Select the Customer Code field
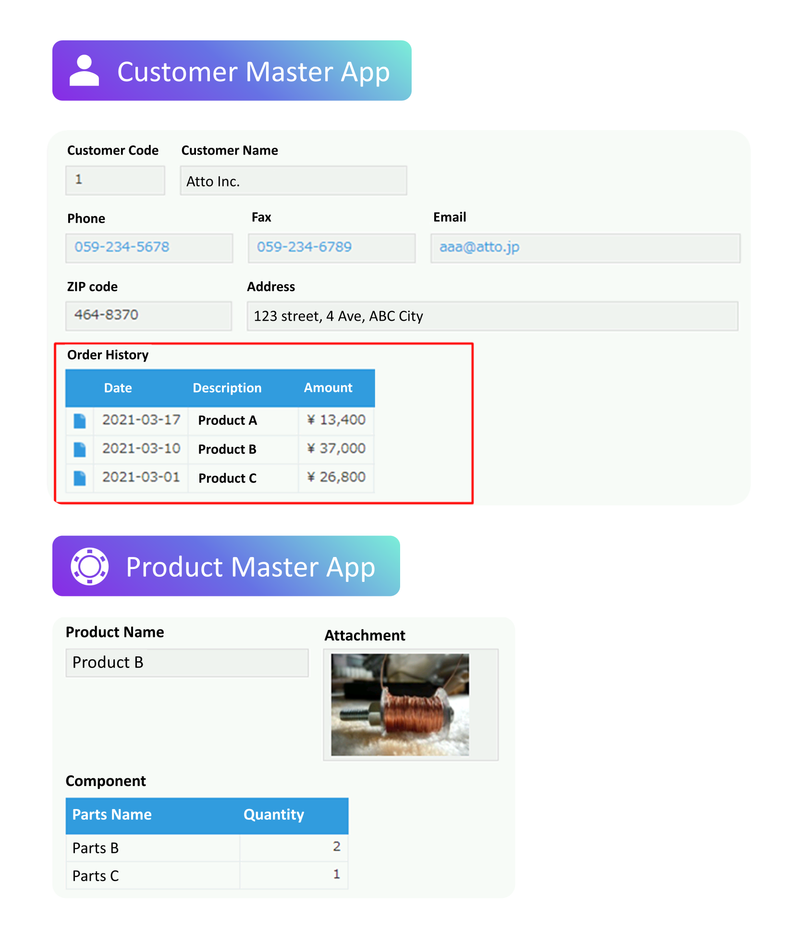The image size is (800, 938). click(x=115, y=181)
